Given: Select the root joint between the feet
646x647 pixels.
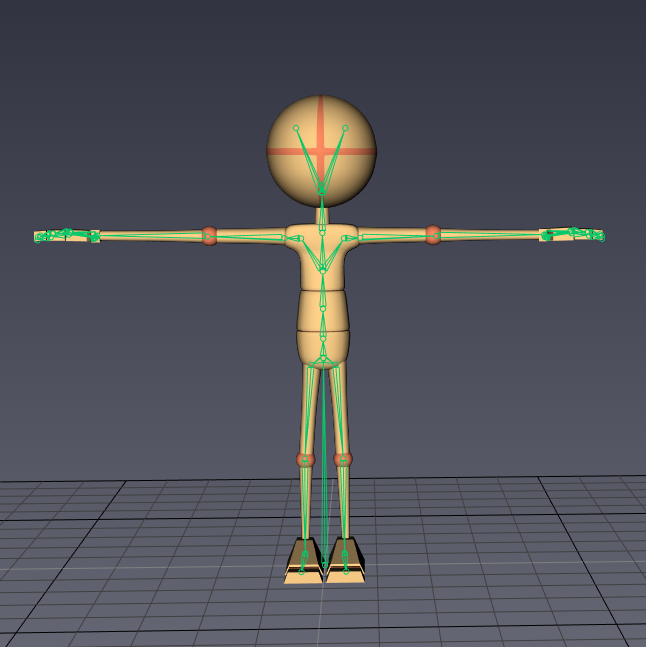Looking at the screenshot, I should (x=325, y=564).
